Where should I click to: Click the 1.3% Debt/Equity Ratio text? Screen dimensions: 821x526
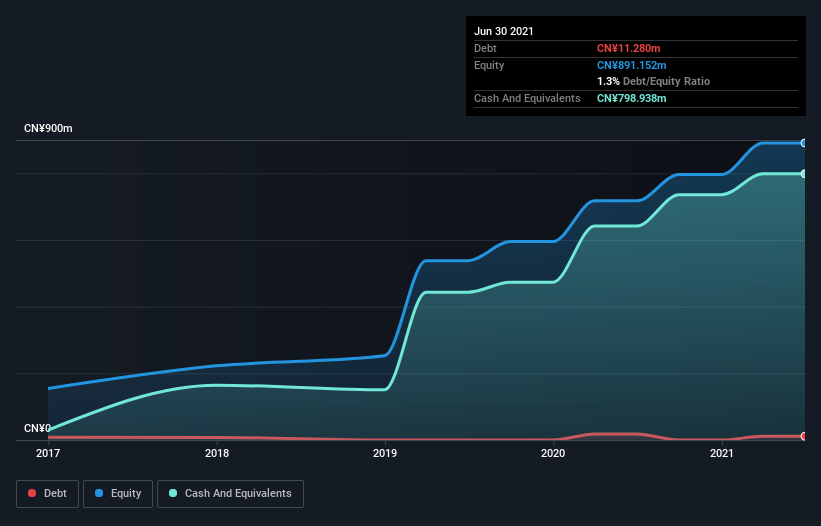click(x=653, y=81)
